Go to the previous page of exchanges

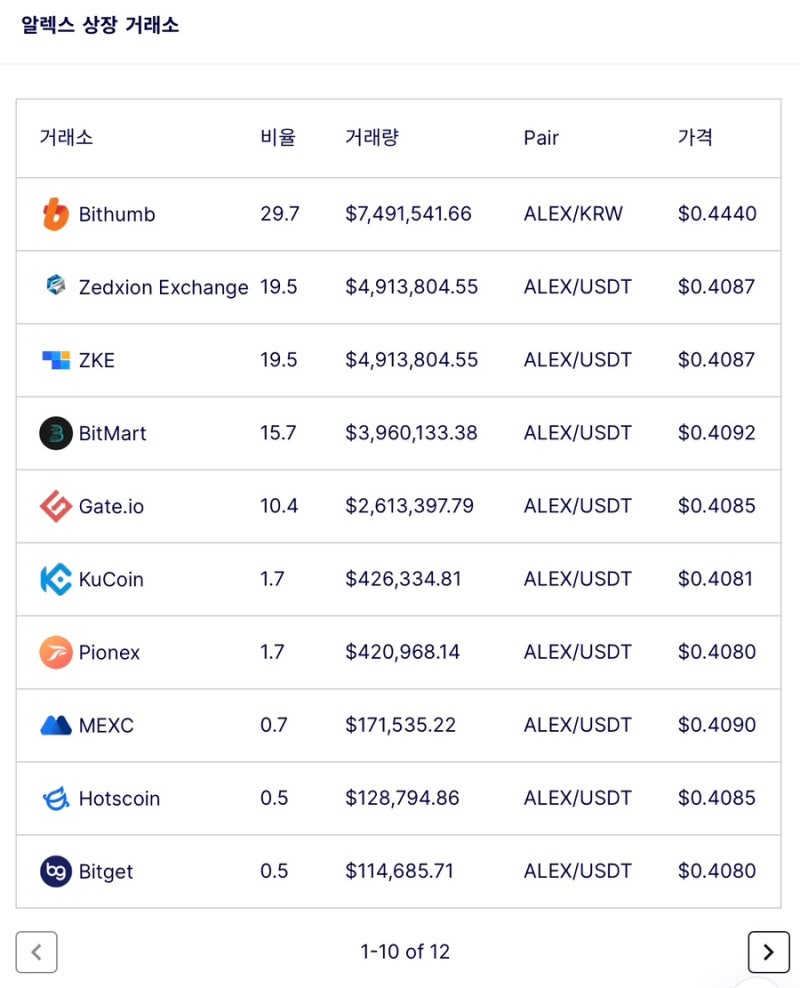pos(37,952)
